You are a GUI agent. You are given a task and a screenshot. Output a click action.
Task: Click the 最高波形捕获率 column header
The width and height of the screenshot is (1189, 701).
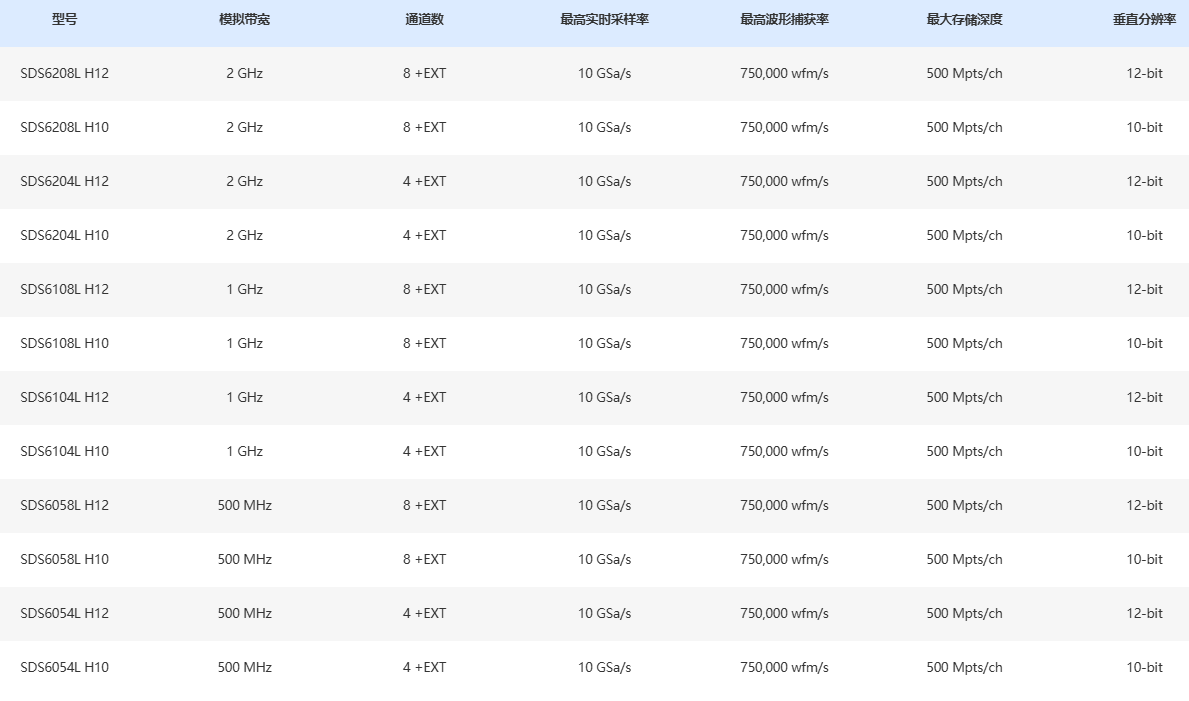pyautogui.click(x=784, y=20)
